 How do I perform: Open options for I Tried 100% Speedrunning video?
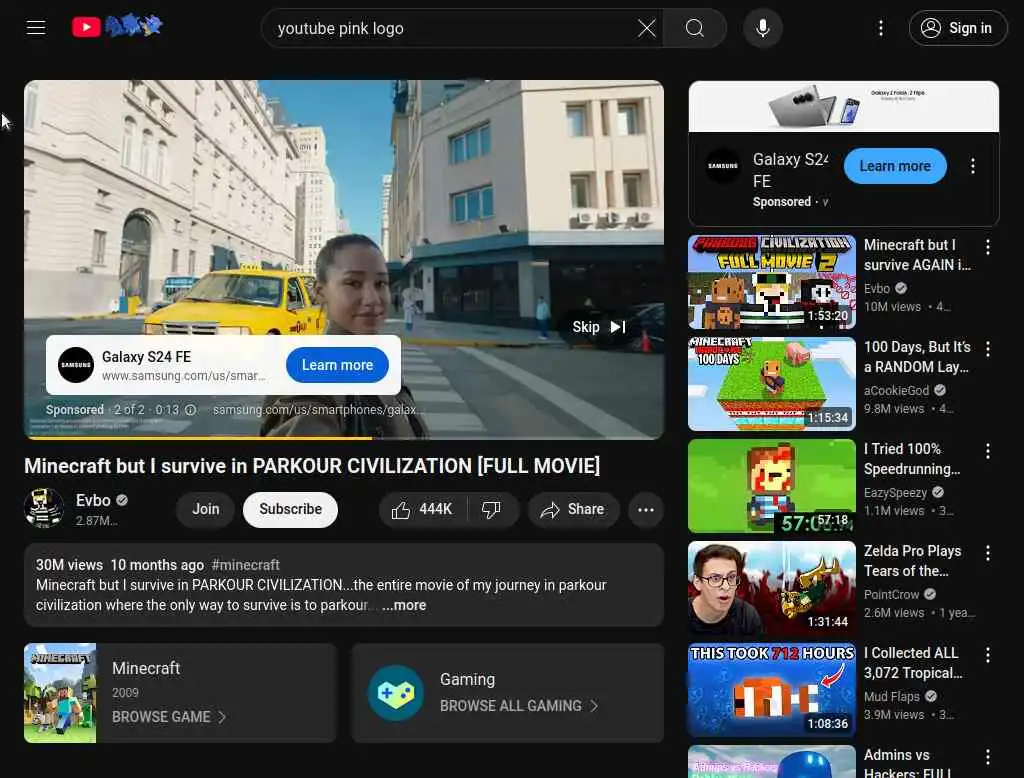click(x=987, y=451)
